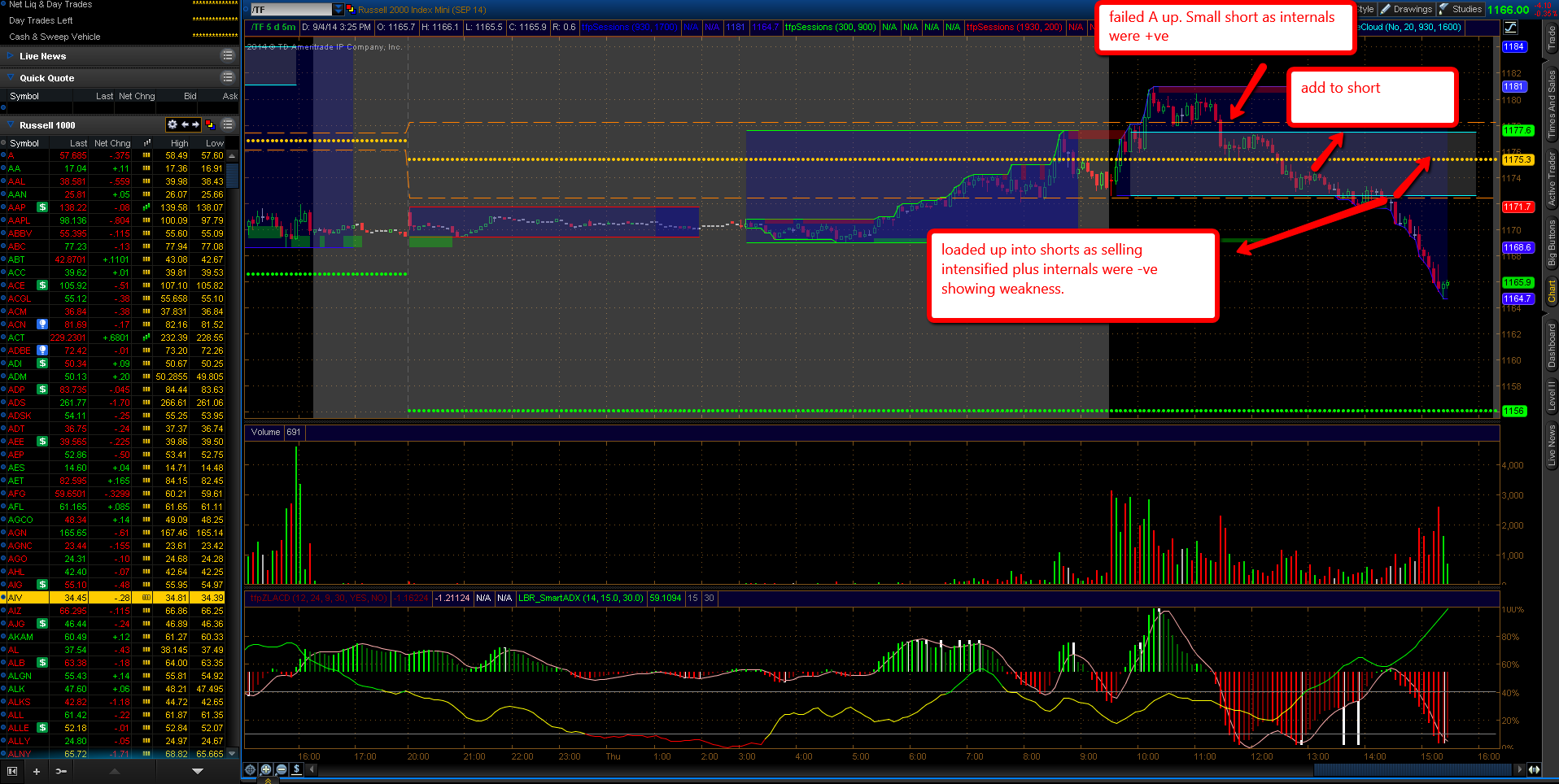Image resolution: width=1559 pixels, height=784 pixels.
Task: Open the chart Style menu
Action: click(1365, 9)
